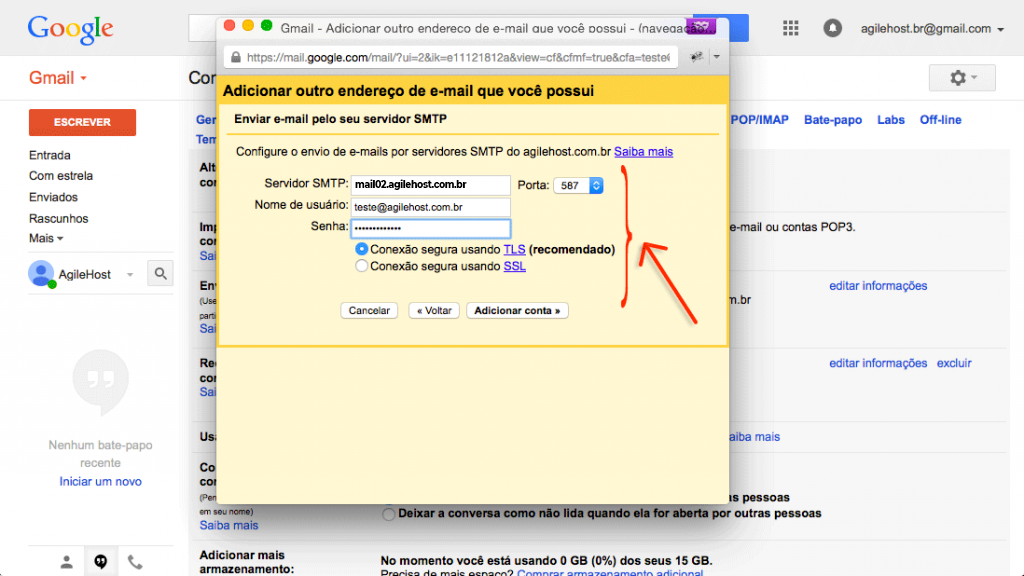Open the SSL help link
1024x576 pixels.
tap(515, 266)
